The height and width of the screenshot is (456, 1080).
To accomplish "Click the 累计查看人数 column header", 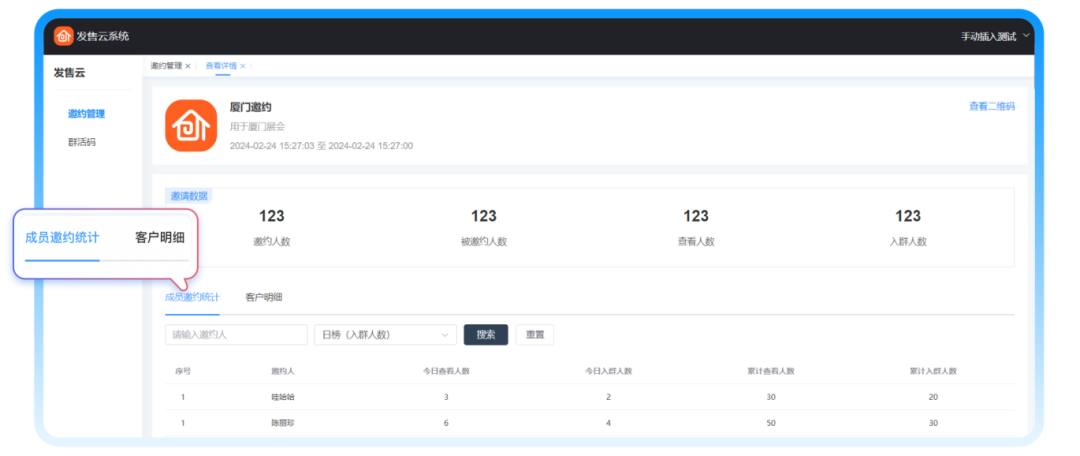I will click(771, 371).
